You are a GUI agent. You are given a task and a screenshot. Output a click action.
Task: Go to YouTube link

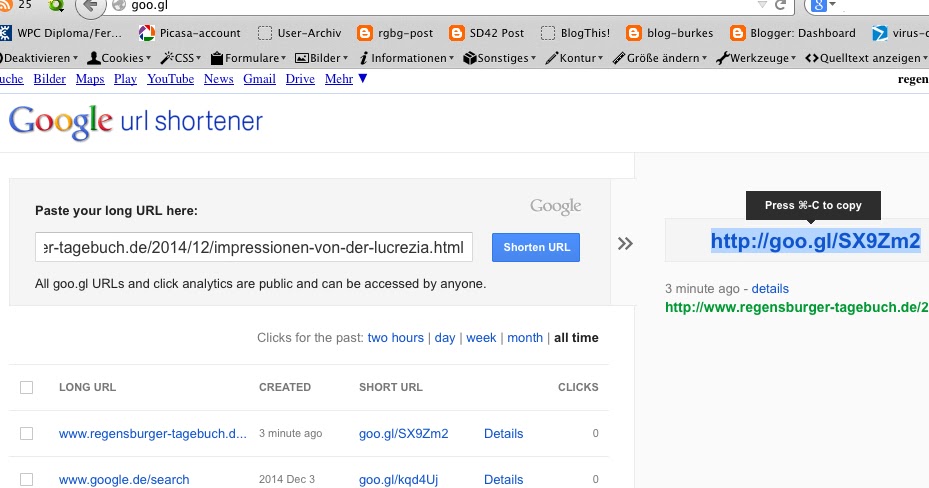(x=171, y=79)
